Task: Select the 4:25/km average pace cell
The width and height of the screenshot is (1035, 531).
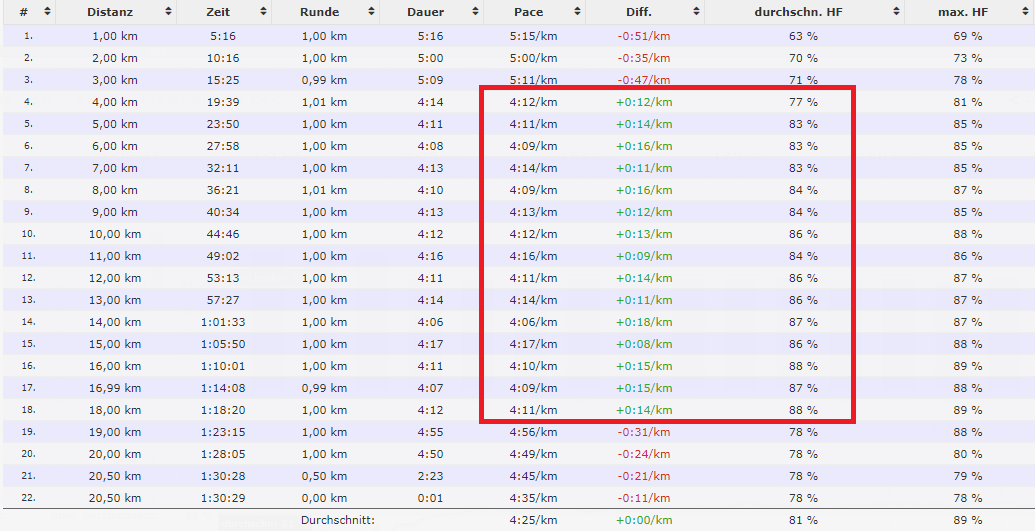Action: coord(533,520)
